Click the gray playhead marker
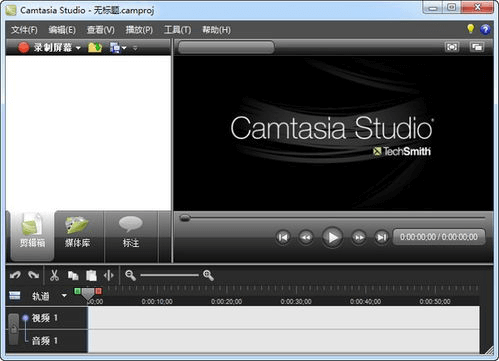The image size is (499, 361). (88, 294)
